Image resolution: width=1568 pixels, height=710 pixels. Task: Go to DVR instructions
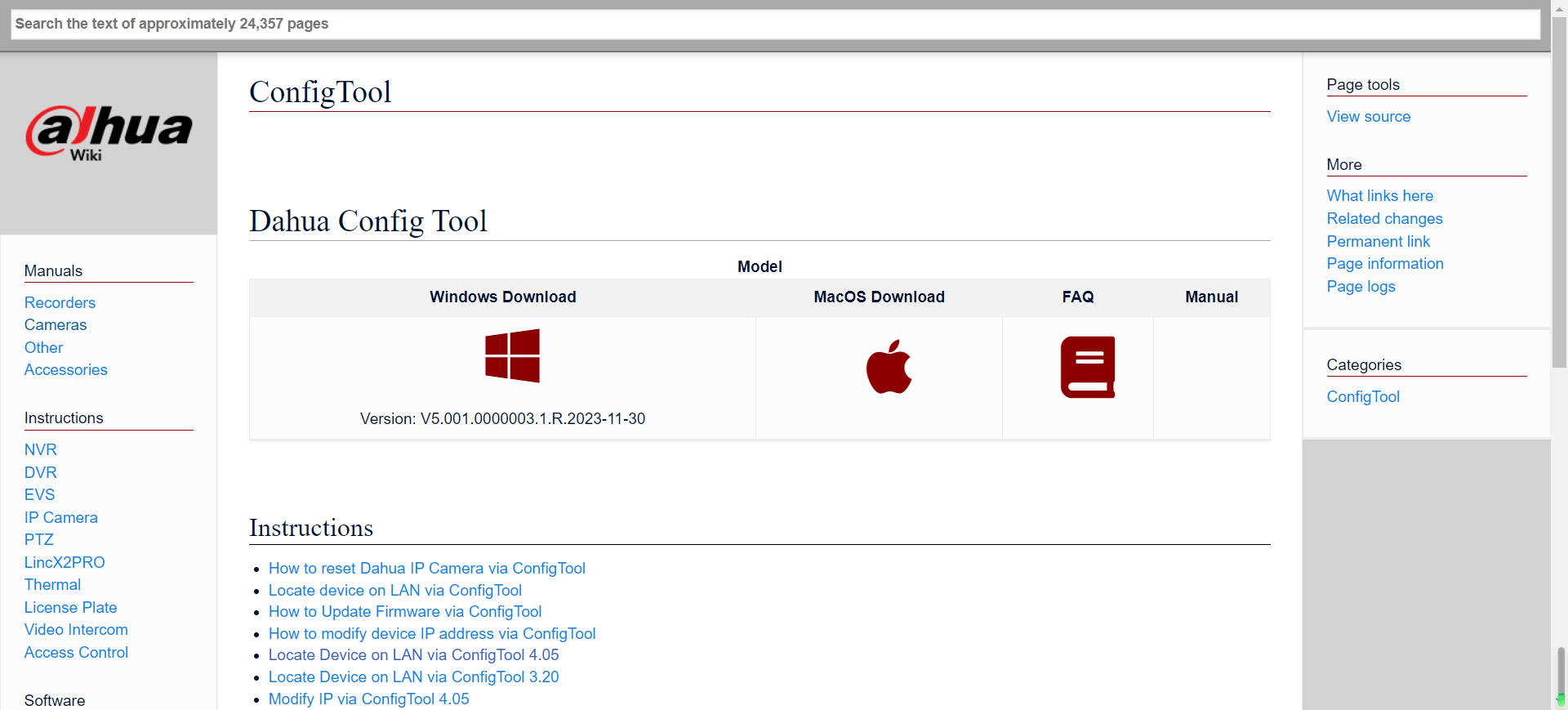(x=41, y=472)
